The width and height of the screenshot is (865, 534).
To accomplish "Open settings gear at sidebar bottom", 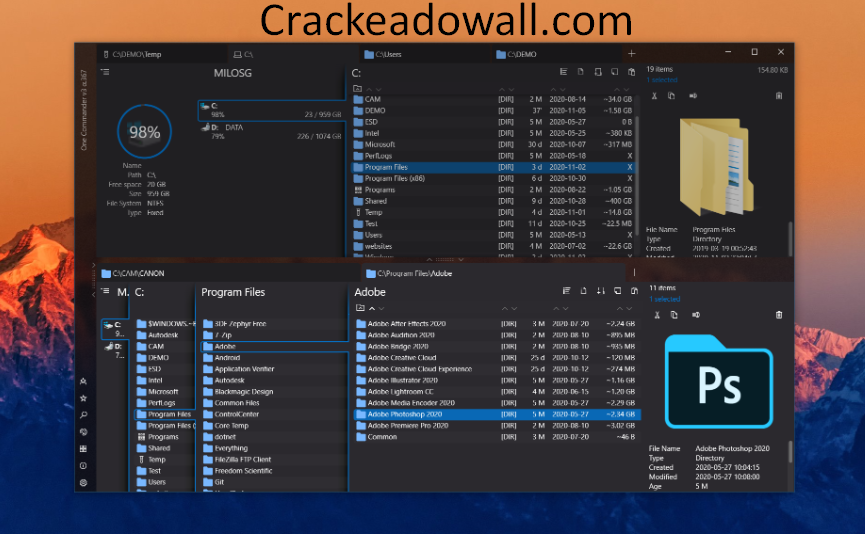I will (x=83, y=483).
